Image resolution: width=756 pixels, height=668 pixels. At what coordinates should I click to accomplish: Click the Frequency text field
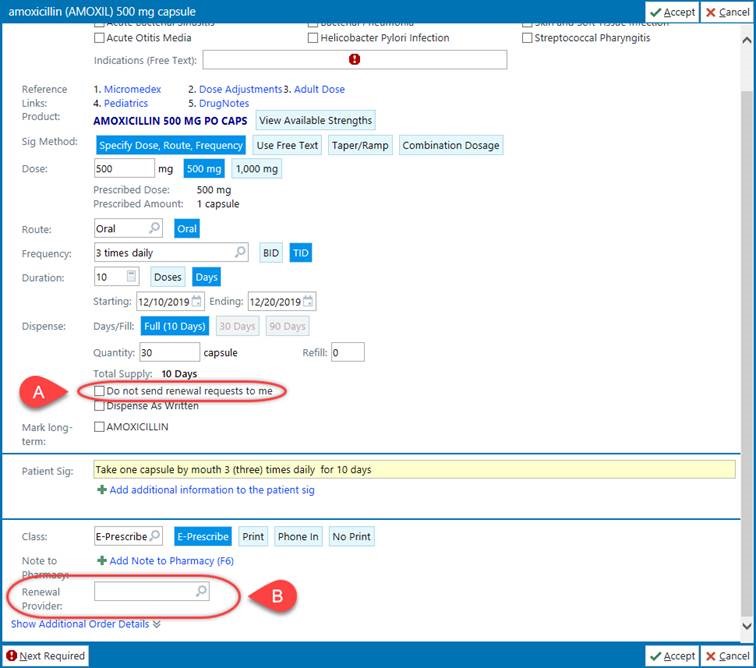[171, 252]
